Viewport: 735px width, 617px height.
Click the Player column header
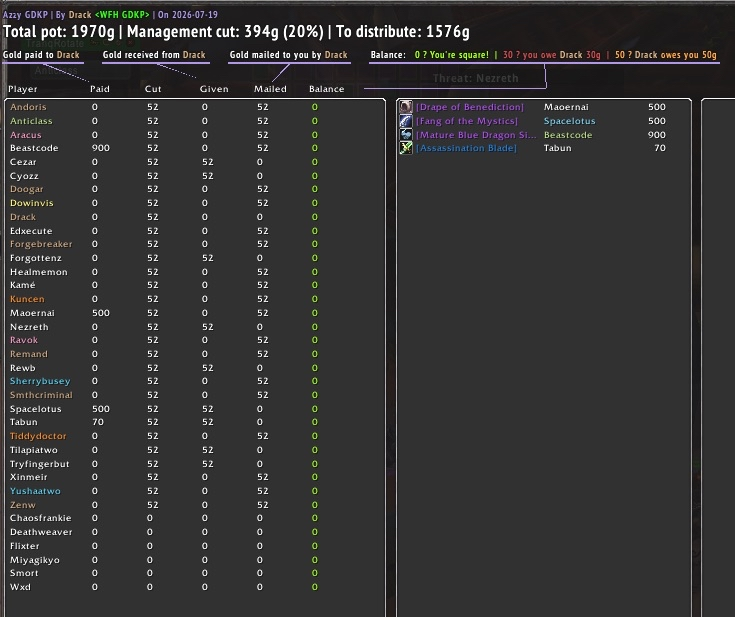(x=22, y=89)
